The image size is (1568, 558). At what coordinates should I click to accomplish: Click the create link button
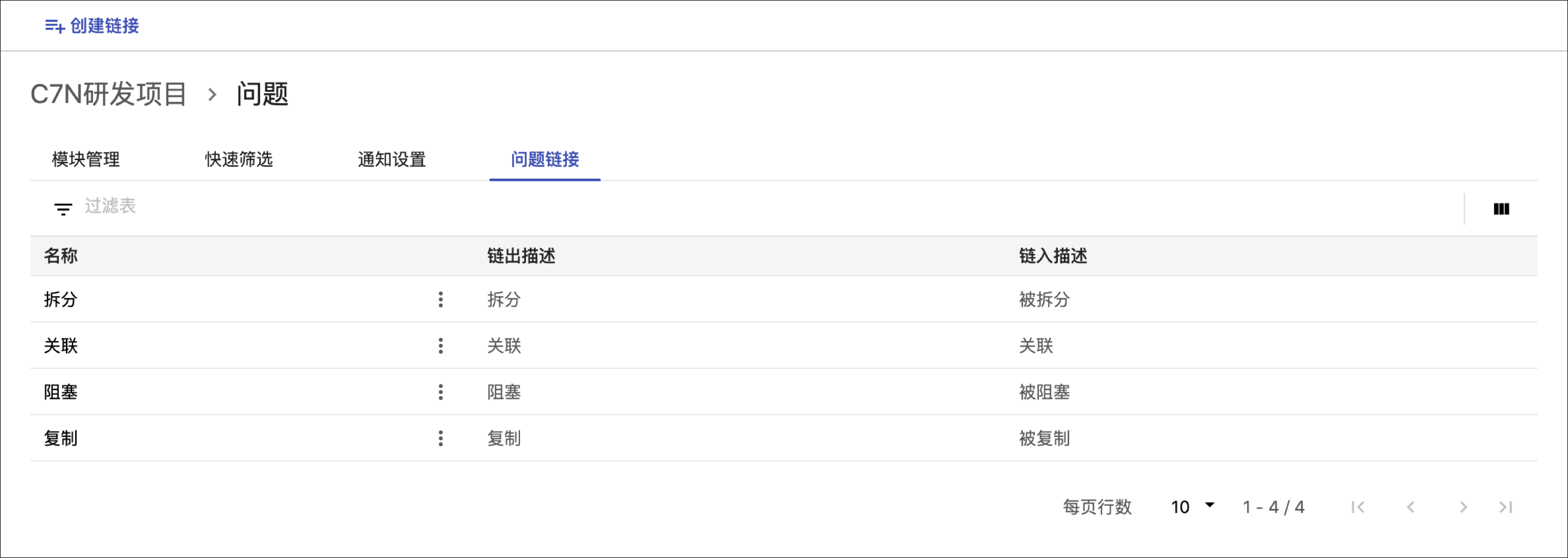click(93, 26)
